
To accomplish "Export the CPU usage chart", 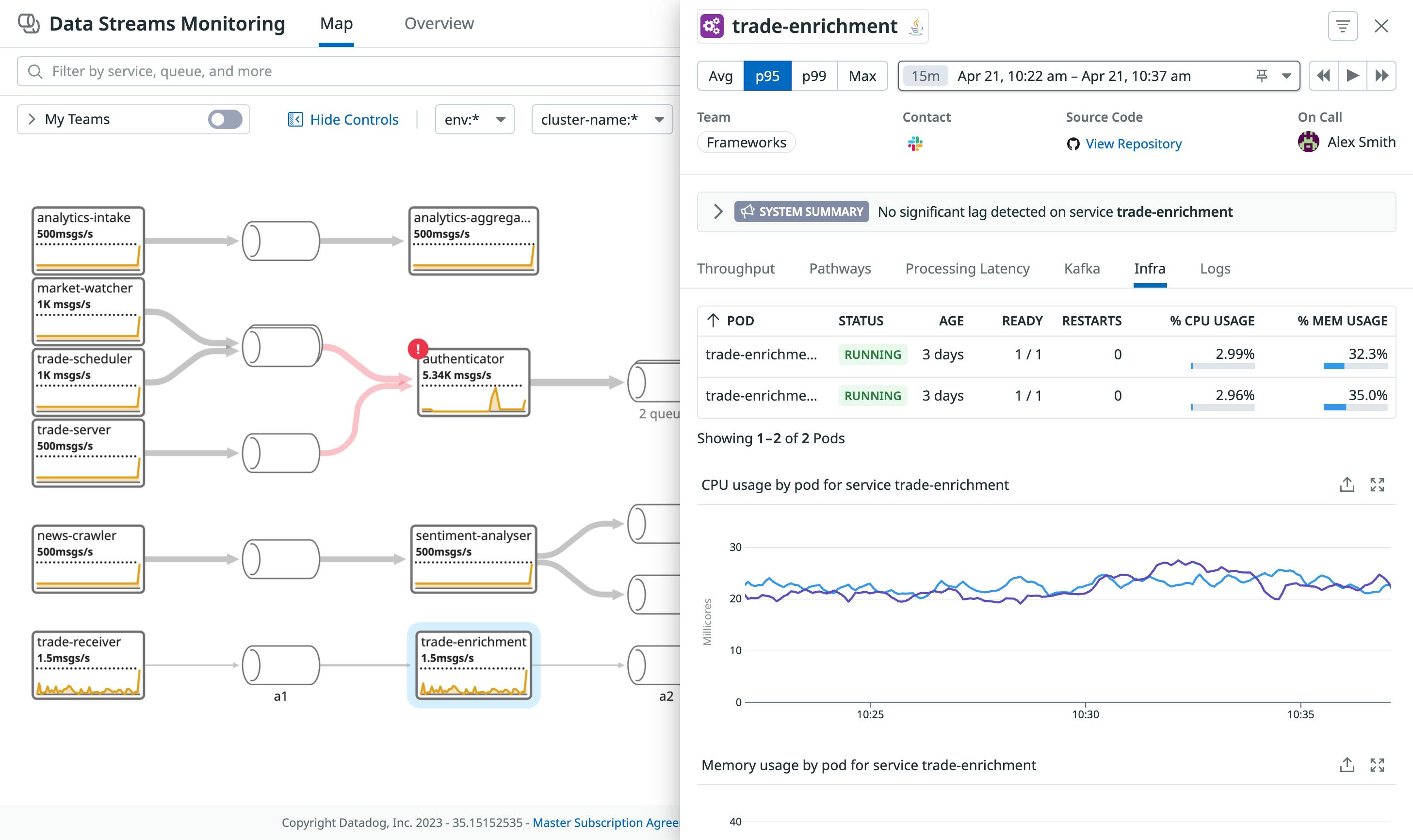I will pyautogui.click(x=1347, y=485).
